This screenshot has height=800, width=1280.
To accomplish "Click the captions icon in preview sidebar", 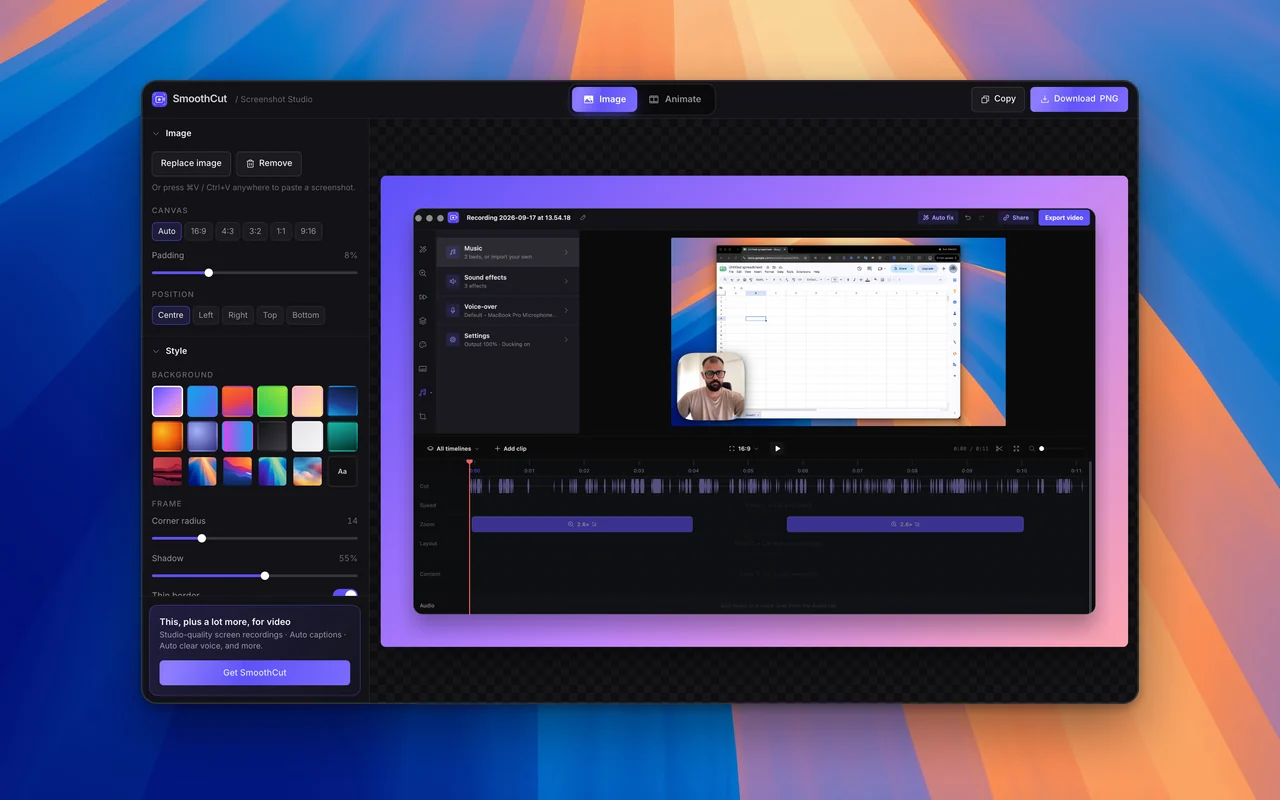I will click(423, 369).
